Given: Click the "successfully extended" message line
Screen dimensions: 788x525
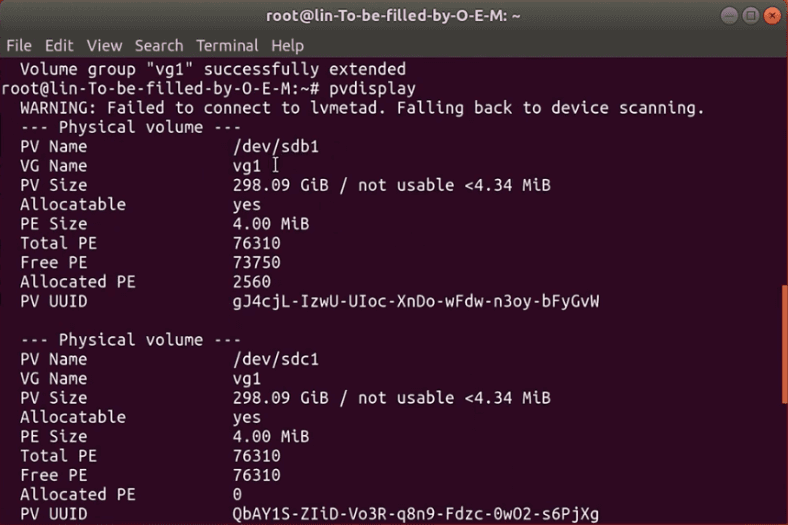Looking at the screenshot, I should (x=213, y=69).
